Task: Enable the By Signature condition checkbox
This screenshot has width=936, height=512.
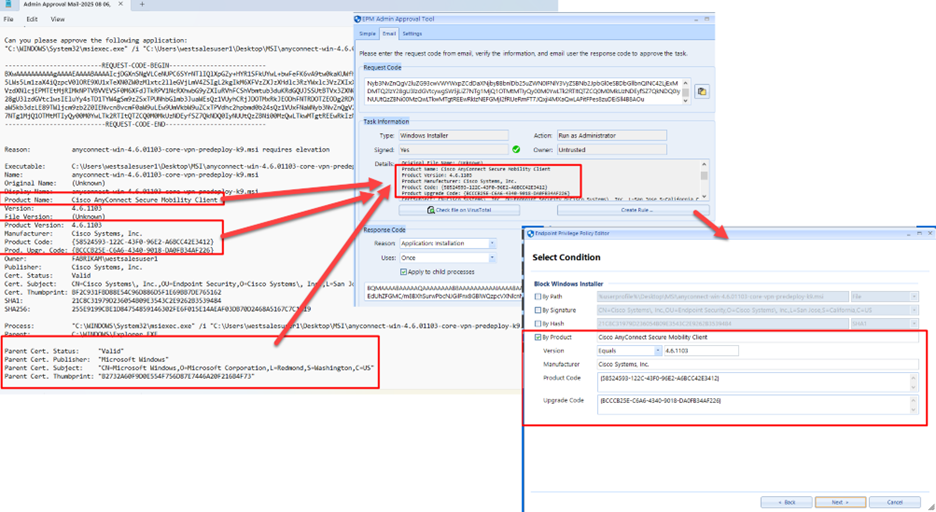Action: click(538, 310)
